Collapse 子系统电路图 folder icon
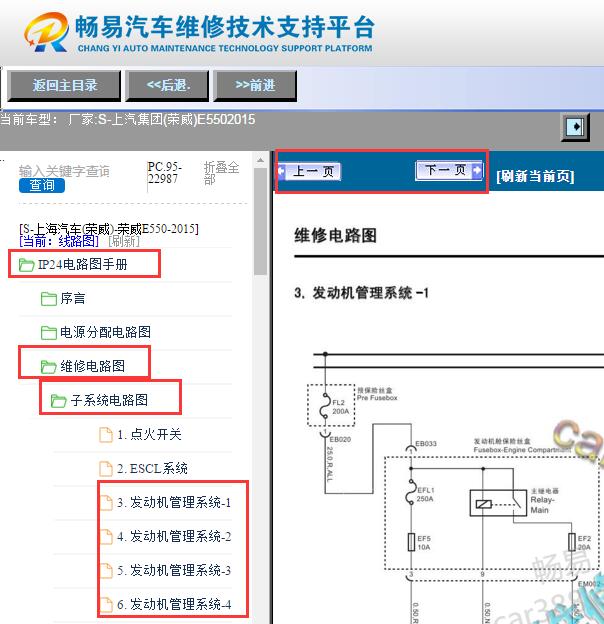This screenshot has width=604, height=624. pyautogui.click(x=58, y=400)
